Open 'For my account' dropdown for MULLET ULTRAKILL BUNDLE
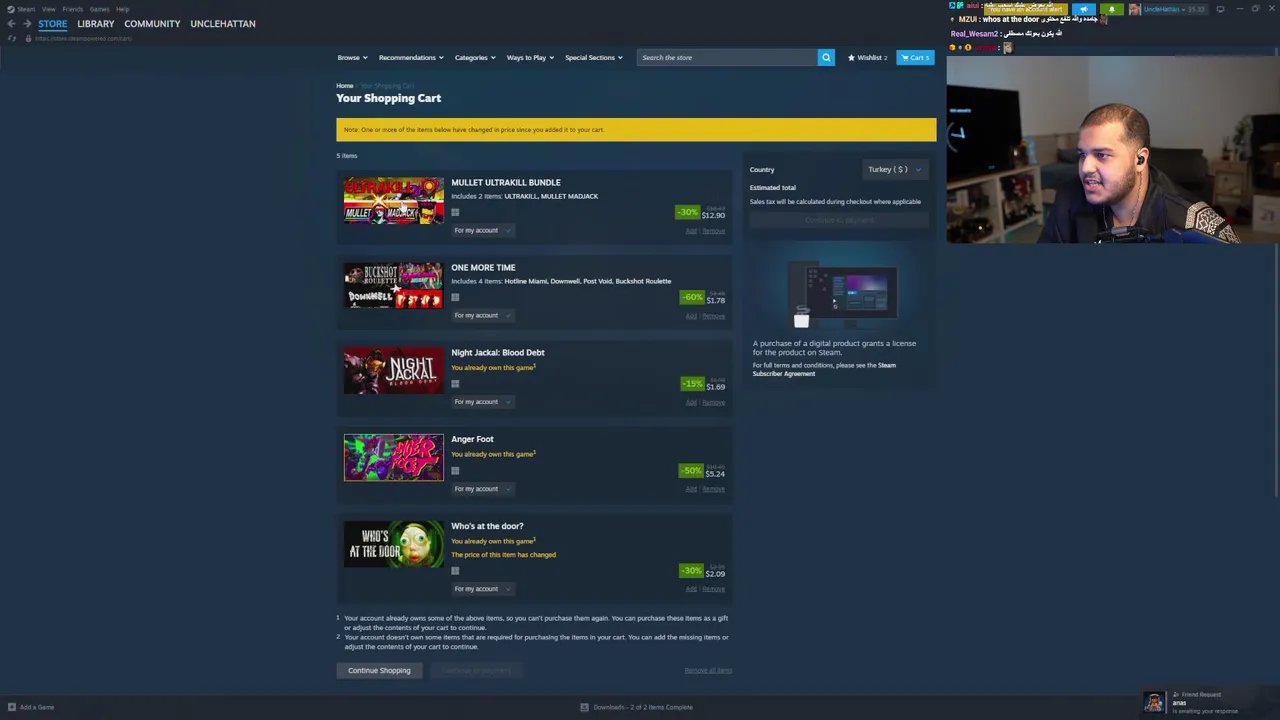This screenshot has width=1280, height=720. click(482, 230)
